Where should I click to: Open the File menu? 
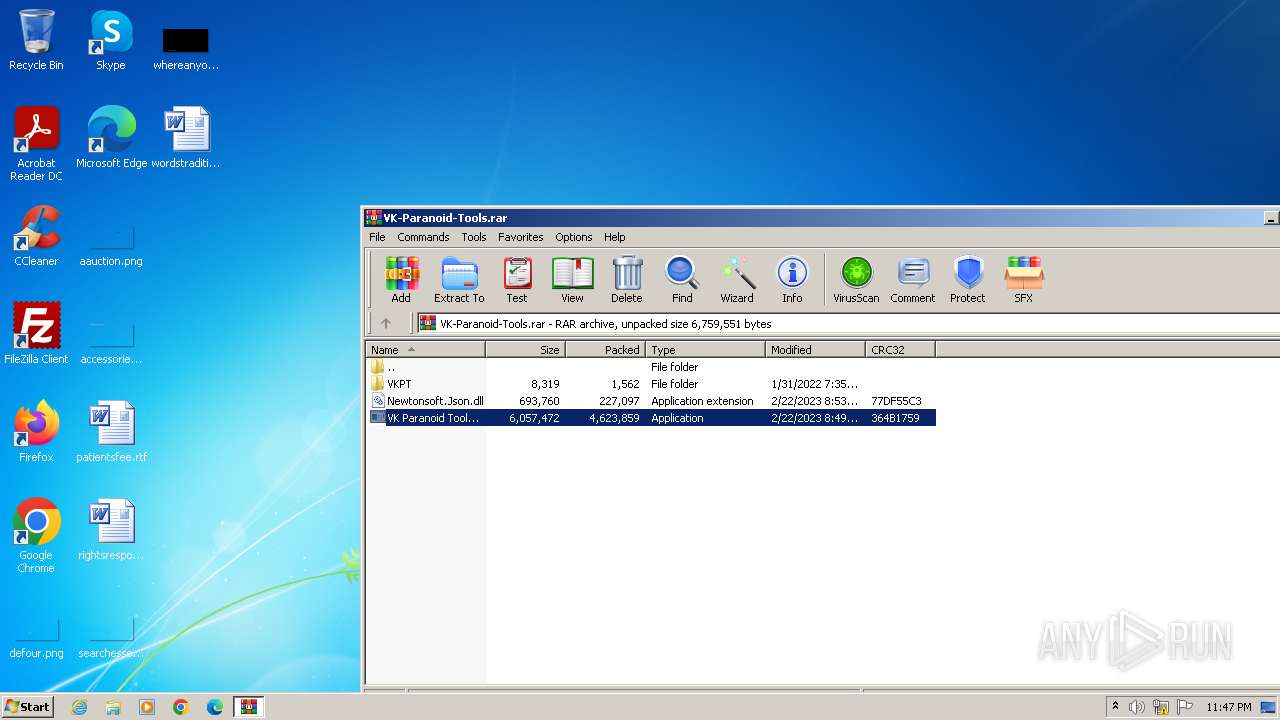click(x=377, y=237)
